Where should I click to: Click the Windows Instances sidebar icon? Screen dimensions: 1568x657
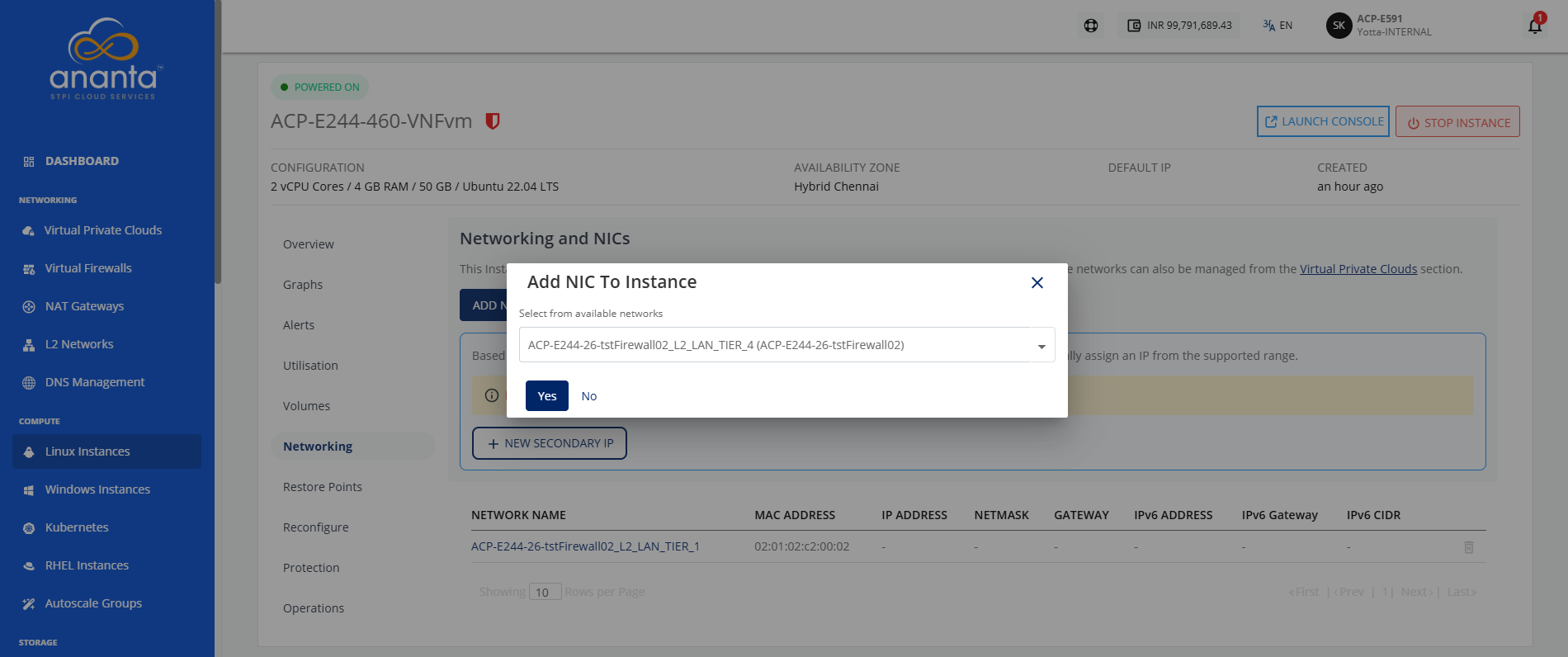coord(29,490)
